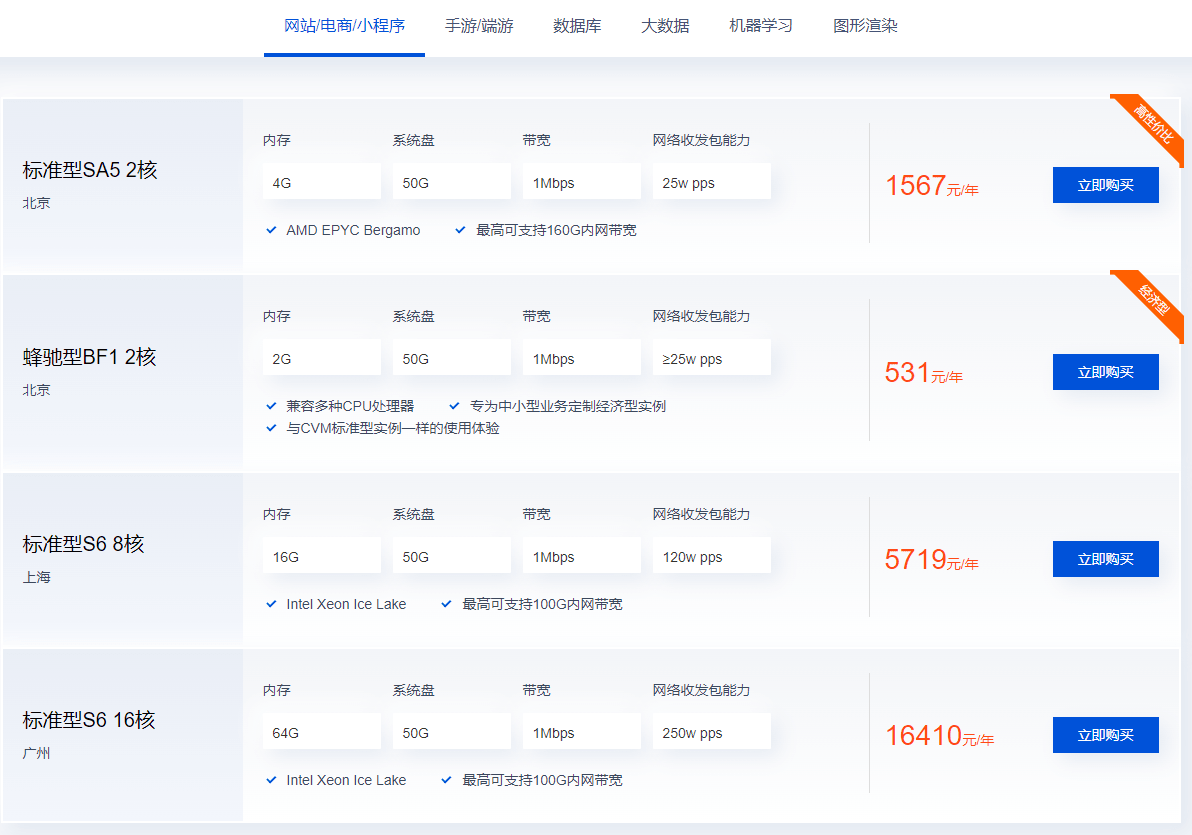Screen dimensions: 1192x835
Task: Click 50G system disk value in SA5 row
Action: tap(452, 183)
